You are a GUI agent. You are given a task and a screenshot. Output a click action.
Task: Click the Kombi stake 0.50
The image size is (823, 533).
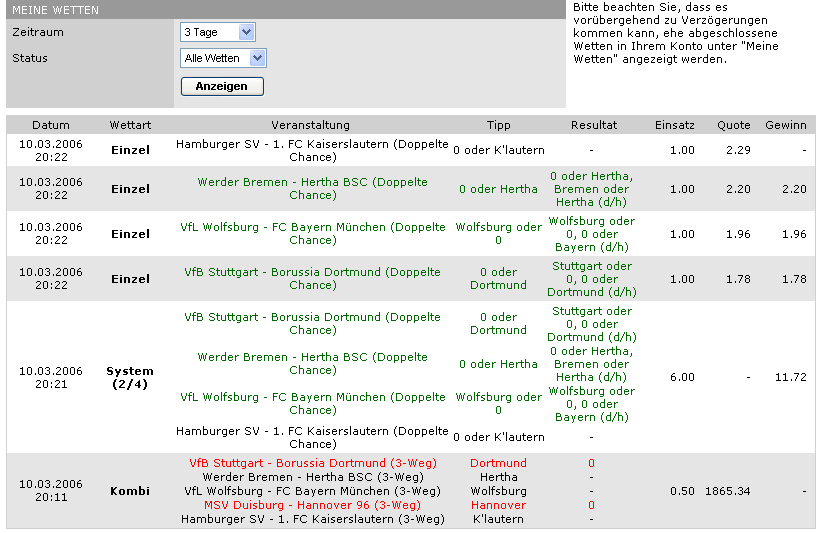point(682,491)
